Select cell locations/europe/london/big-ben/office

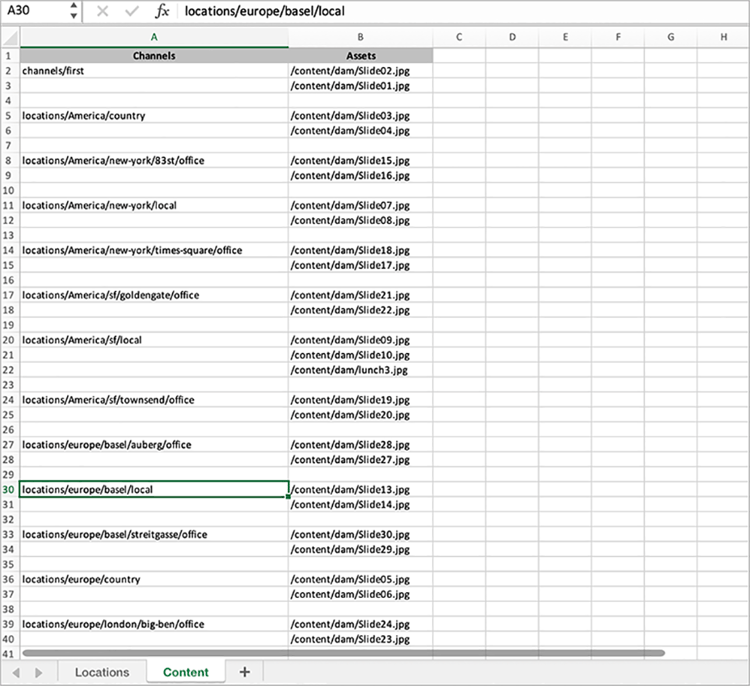[154, 624]
